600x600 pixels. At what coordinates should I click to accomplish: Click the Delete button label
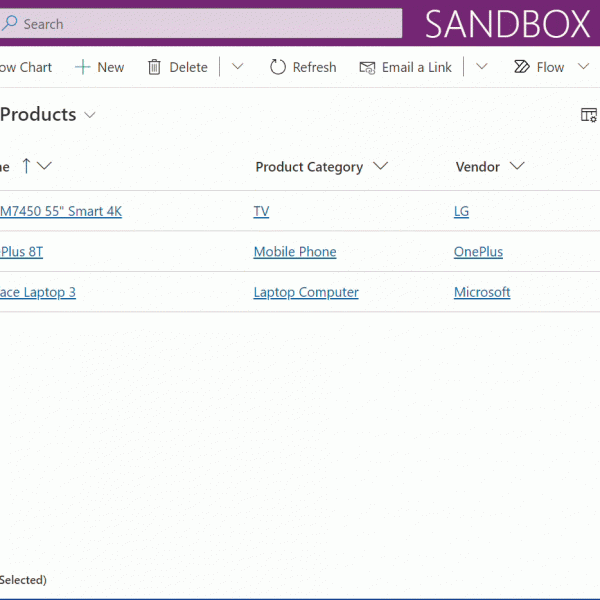(189, 67)
